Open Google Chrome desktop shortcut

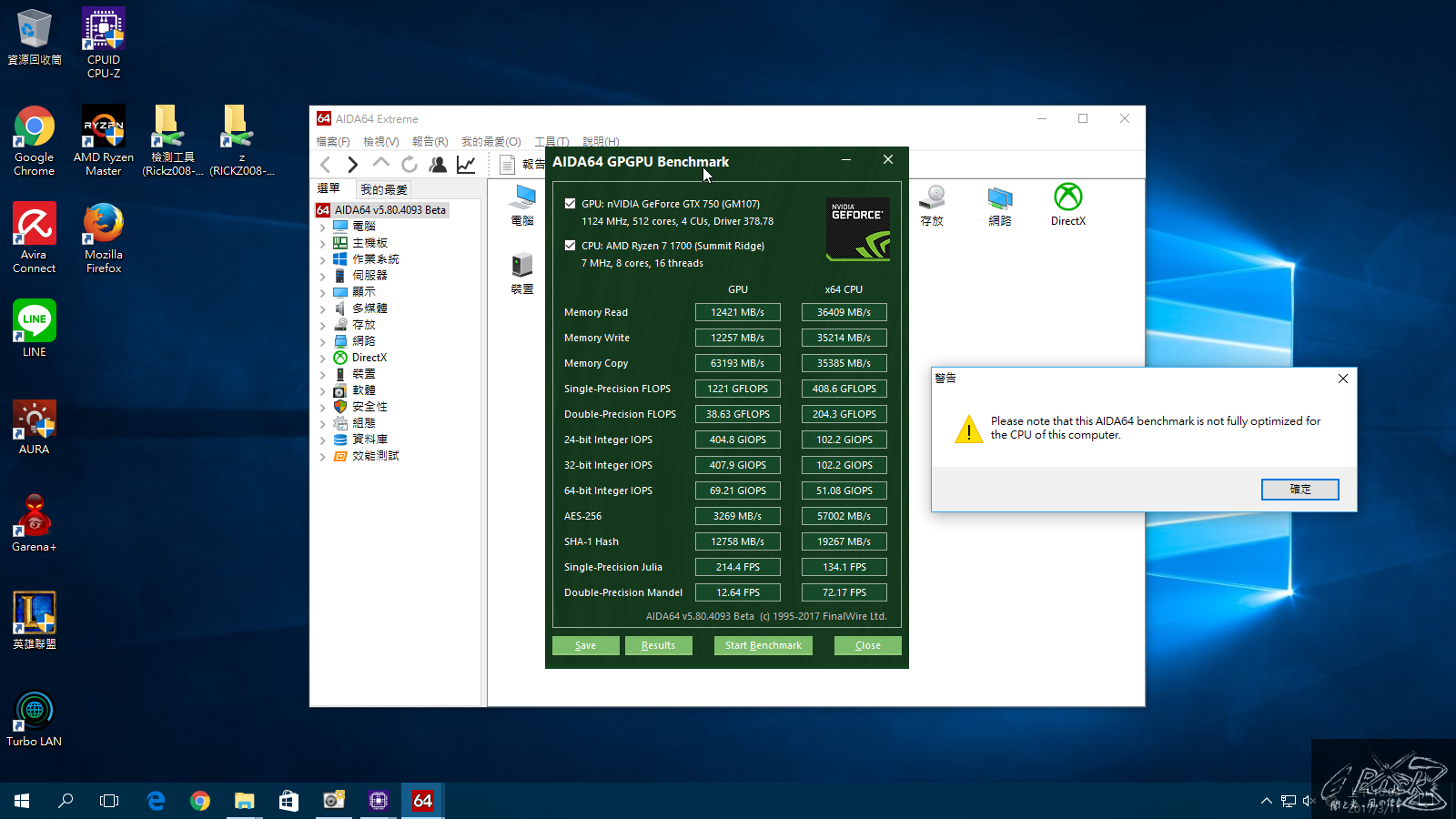pos(35,140)
